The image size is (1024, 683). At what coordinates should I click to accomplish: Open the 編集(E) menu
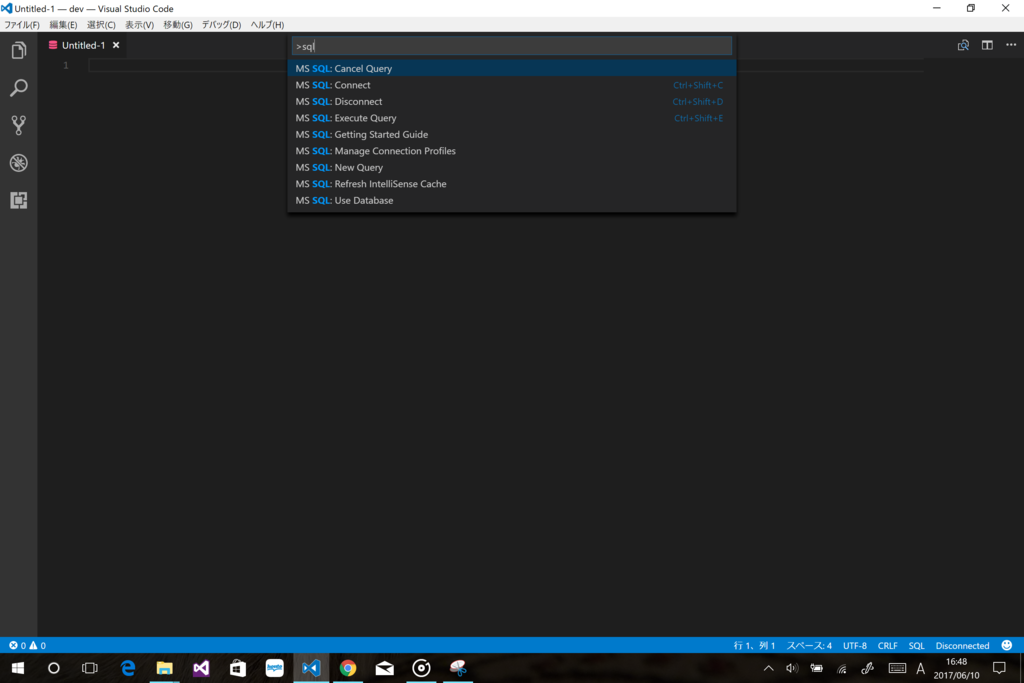[x=63, y=25]
